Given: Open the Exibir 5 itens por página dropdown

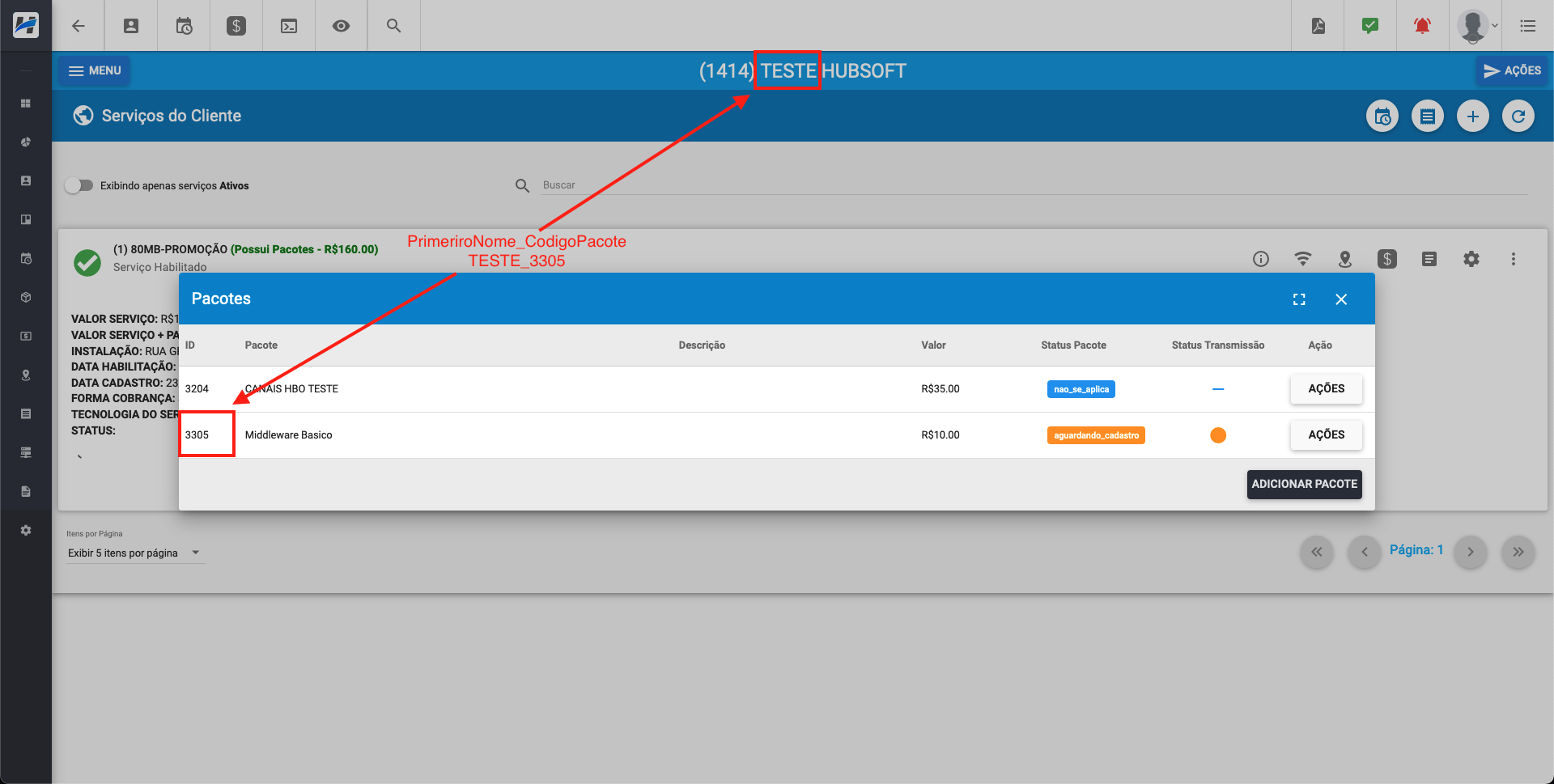Looking at the screenshot, I should 134,553.
